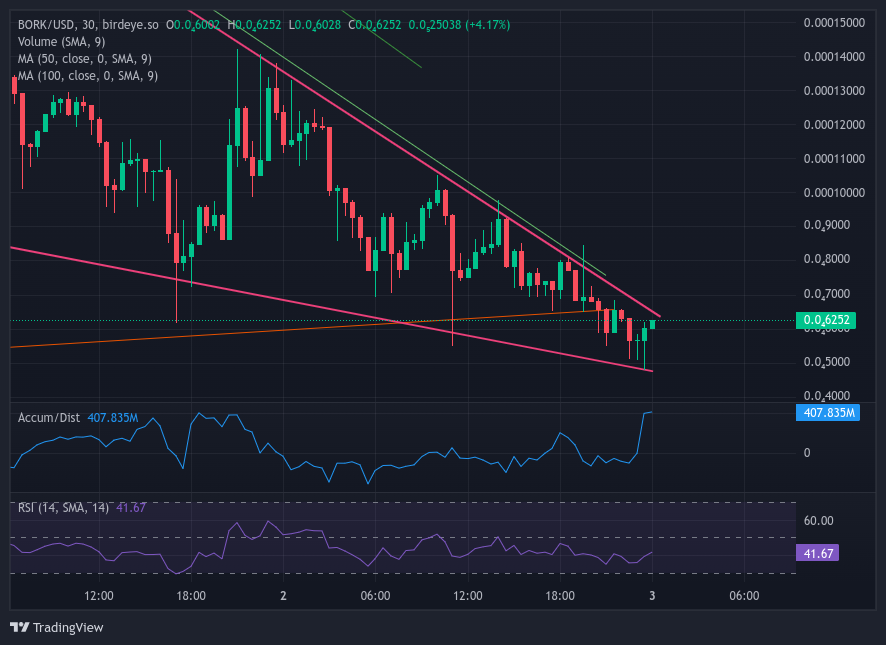This screenshot has width=886, height=645.
Task: Select the RSI (14, SMA, 14) indicator label
Action: pyautogui.click(x=63, y=508)
